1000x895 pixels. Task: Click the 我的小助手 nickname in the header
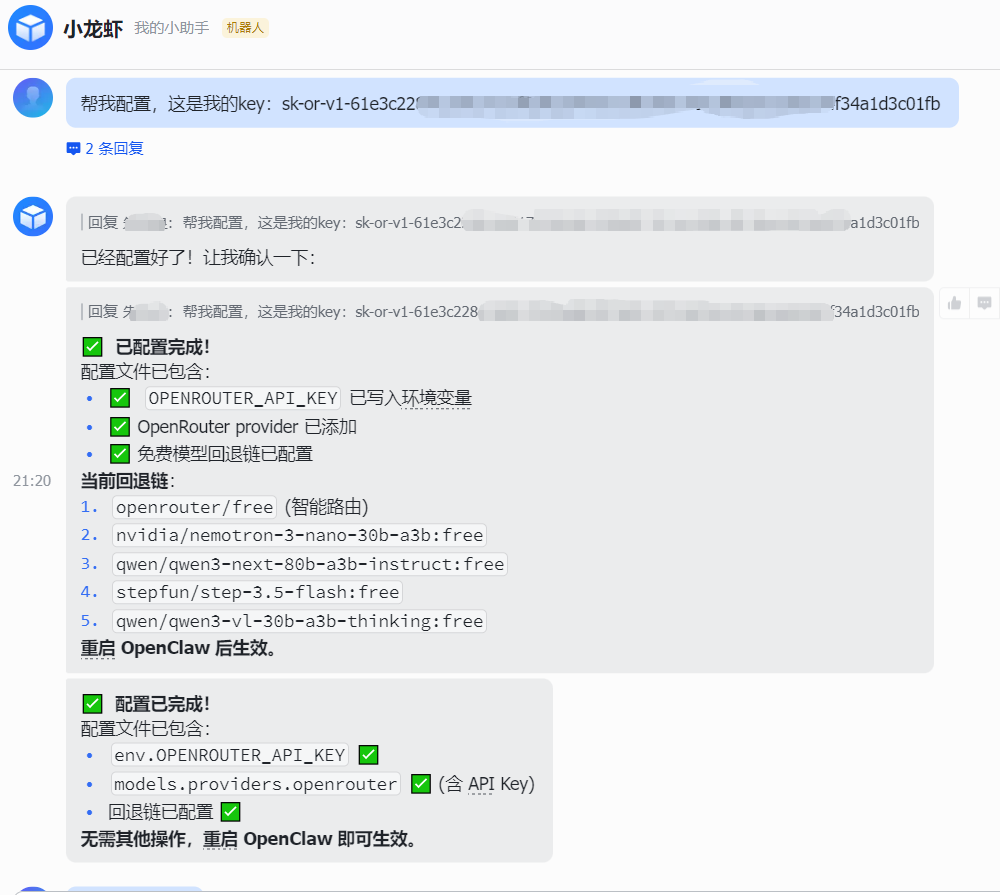pyautogui.click(x=172, y=28)
